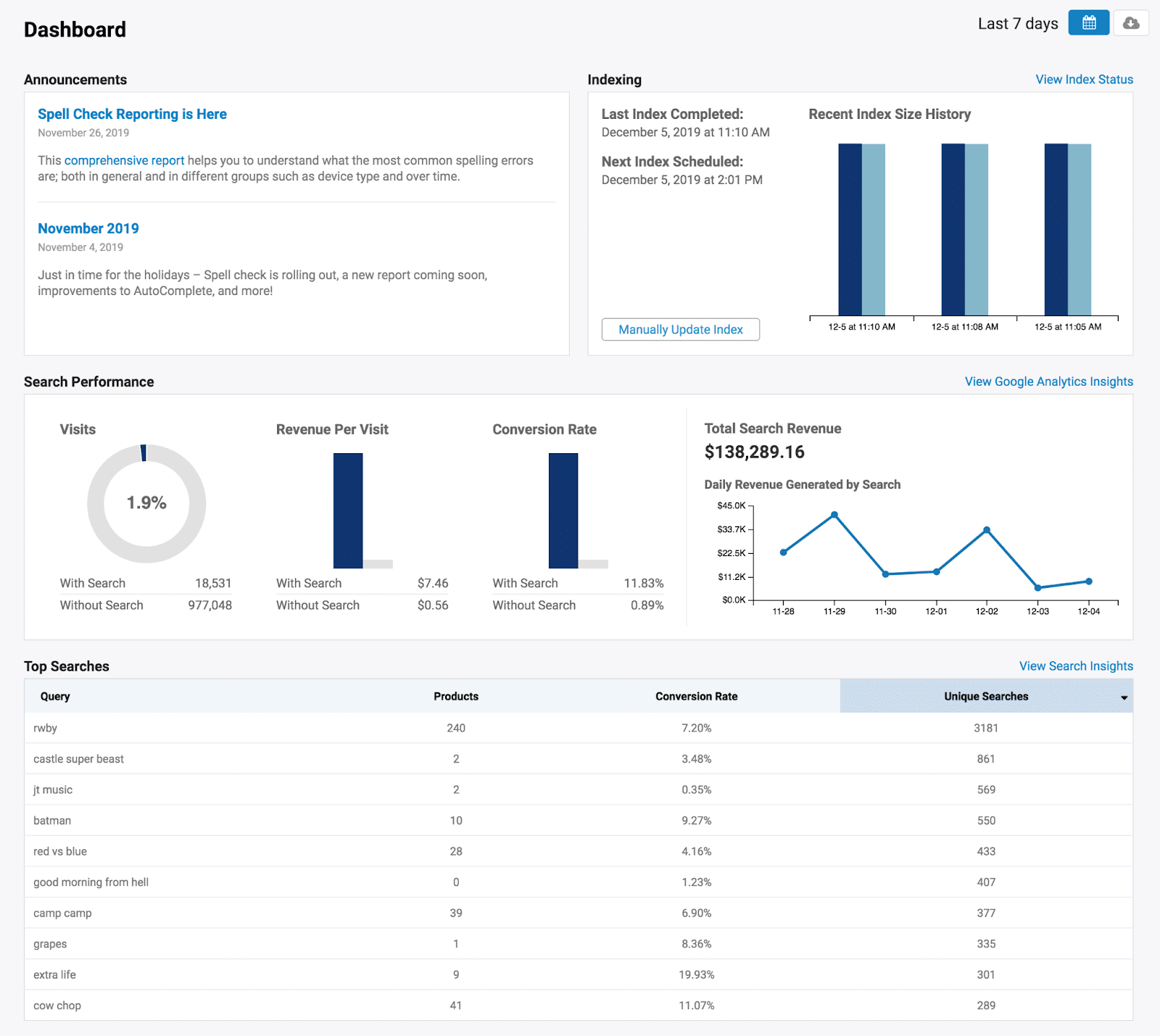Click the 12-5 at 11:10 AM index bar

pos(861,229)
